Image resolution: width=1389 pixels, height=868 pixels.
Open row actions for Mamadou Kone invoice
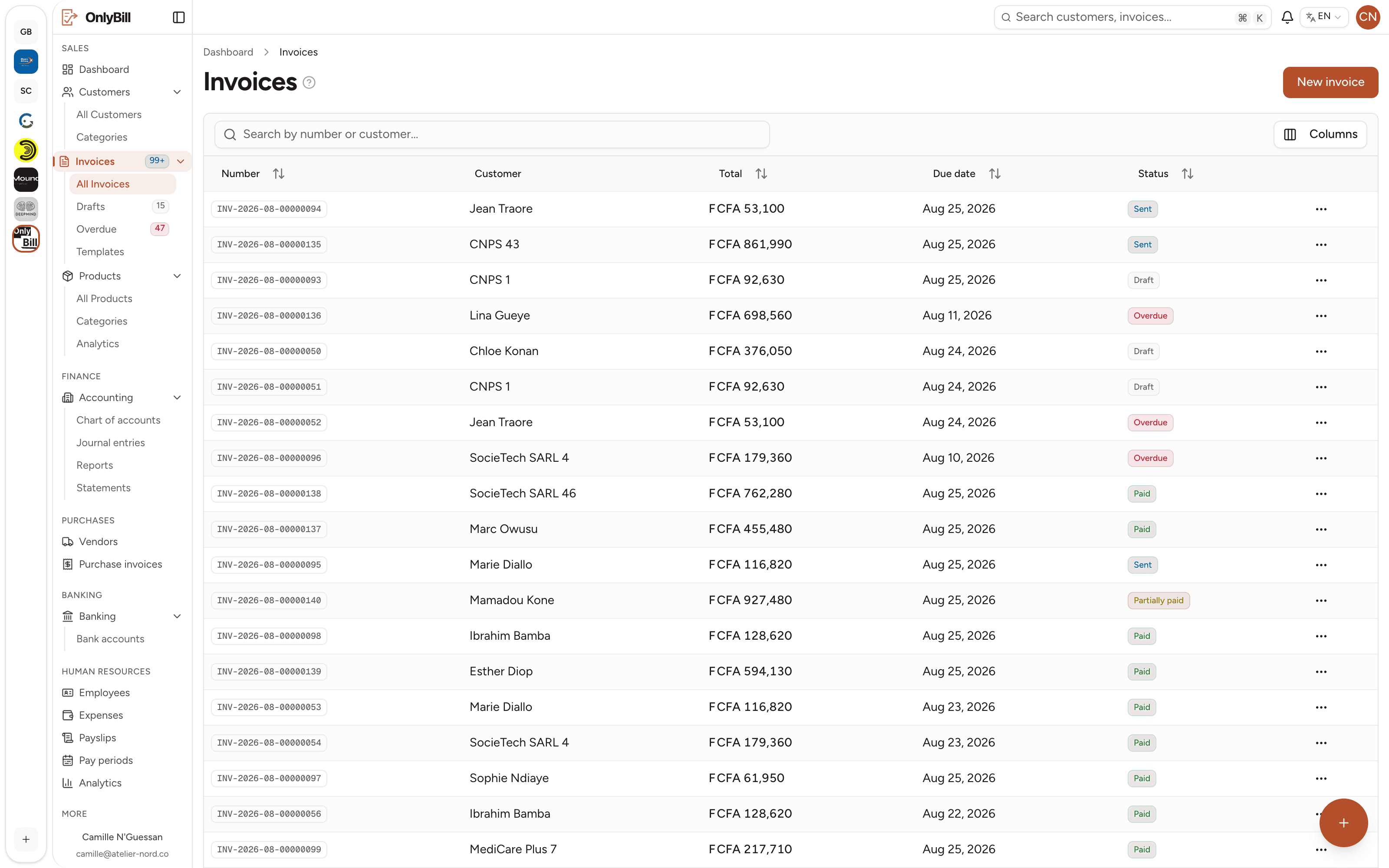[1321, 601]
